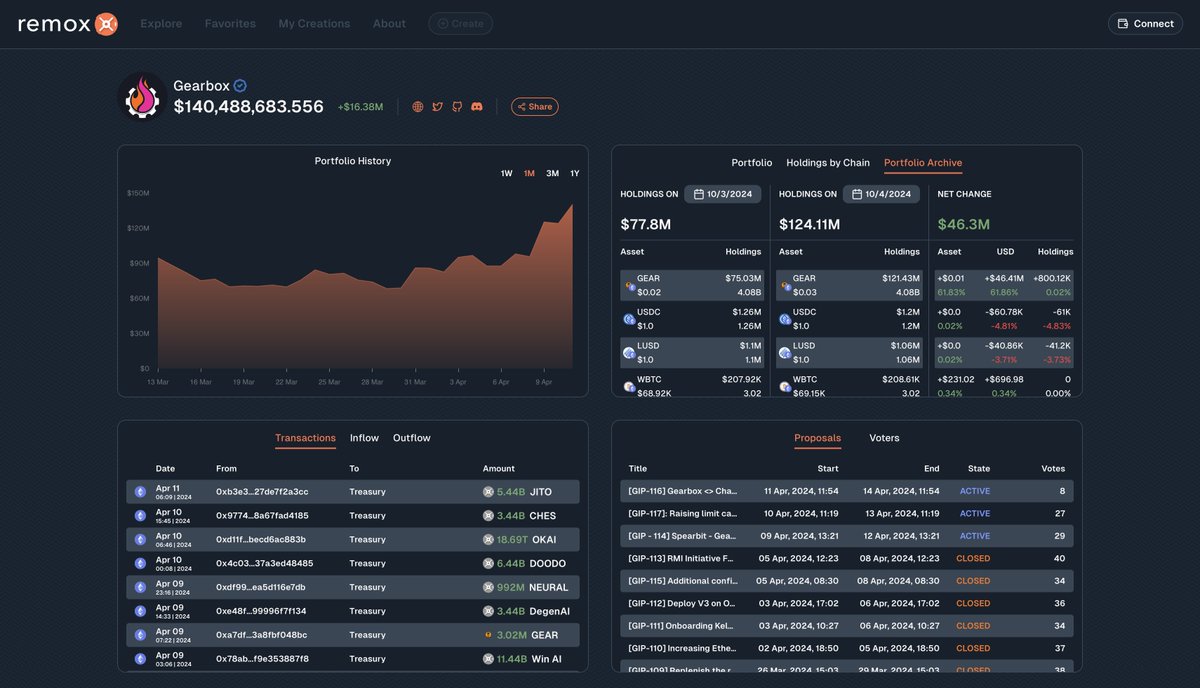
Task: Click the GEAR icon beside 3.02M GEAR
Action: pyautogui.click(x=488, y=635)
